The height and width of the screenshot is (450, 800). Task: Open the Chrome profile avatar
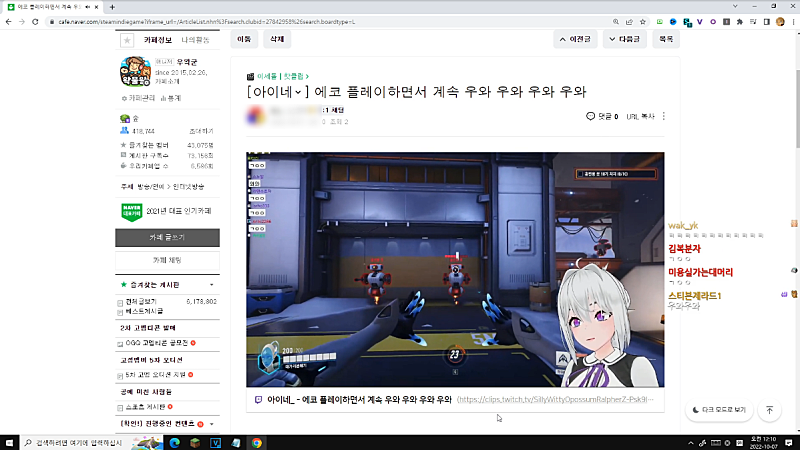[x=780, y=22]
